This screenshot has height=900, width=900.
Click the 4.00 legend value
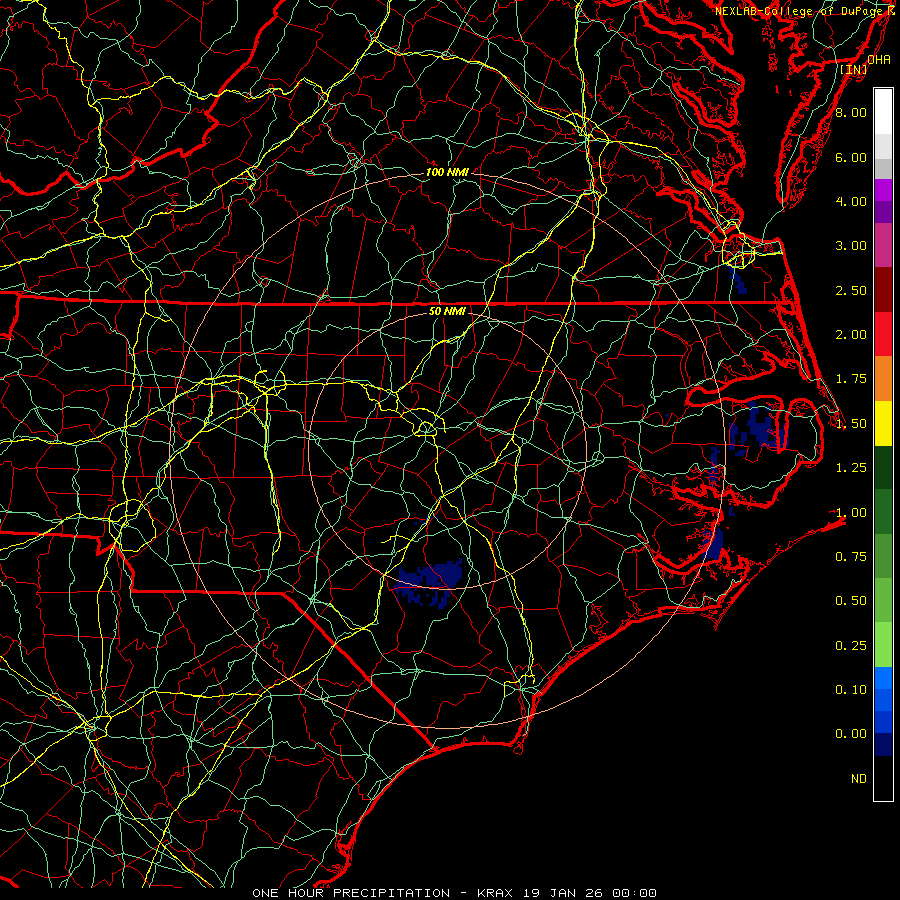[851, 201]
